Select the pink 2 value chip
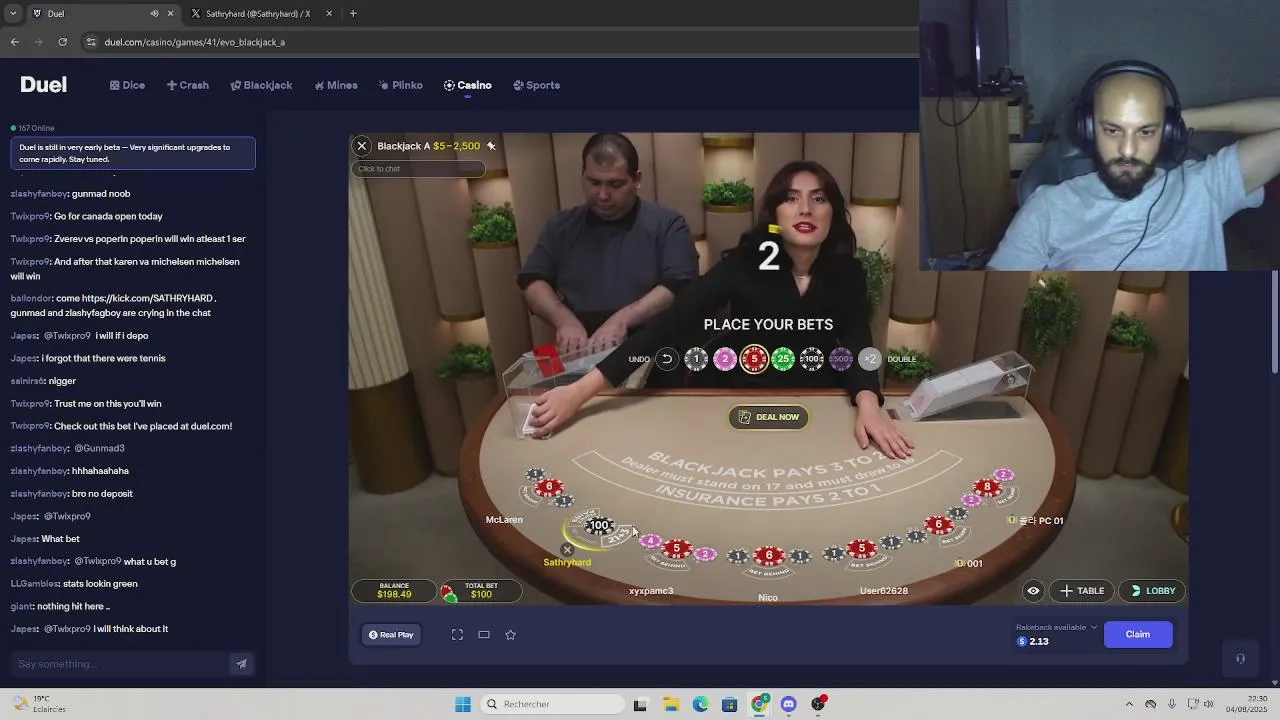1280x720 pixels. [725, 359]
